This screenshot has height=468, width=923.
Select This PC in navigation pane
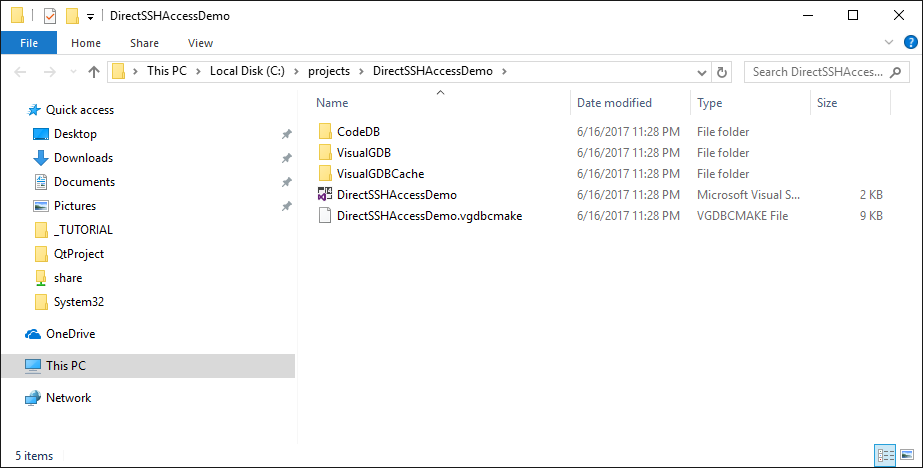click(x=148, y=366)
